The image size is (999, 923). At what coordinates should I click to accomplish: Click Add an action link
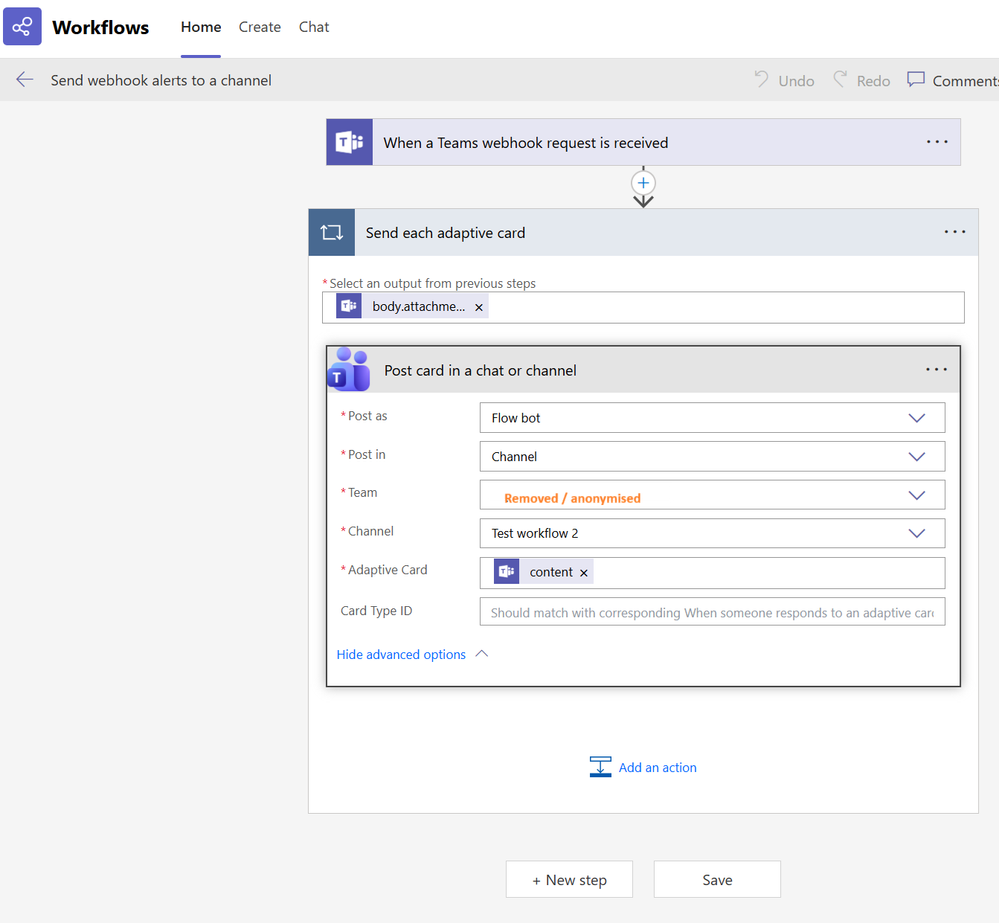click(658, 768)
